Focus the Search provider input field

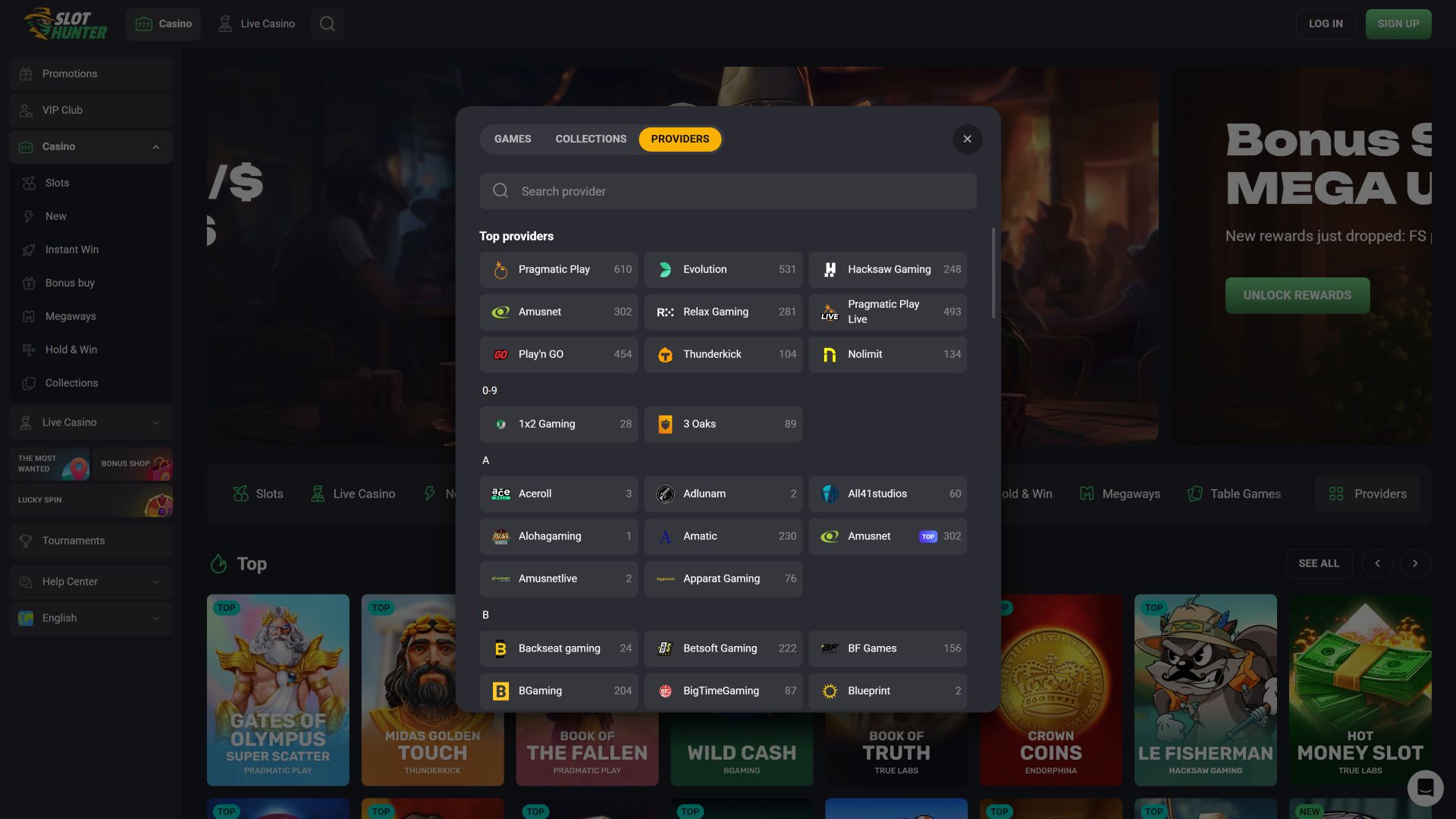tap(728, 191)
